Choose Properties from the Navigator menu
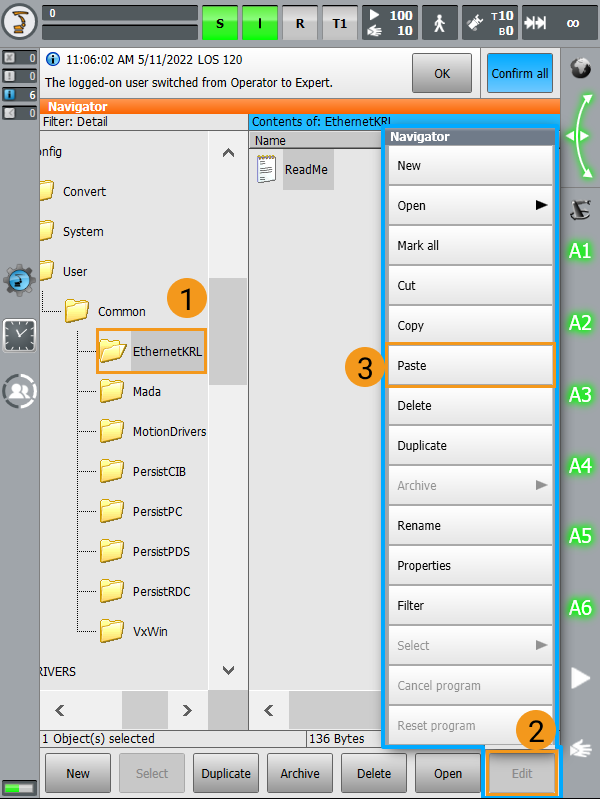Image resolution: width=600 pixels, height=799 pixels. (471, 566)
